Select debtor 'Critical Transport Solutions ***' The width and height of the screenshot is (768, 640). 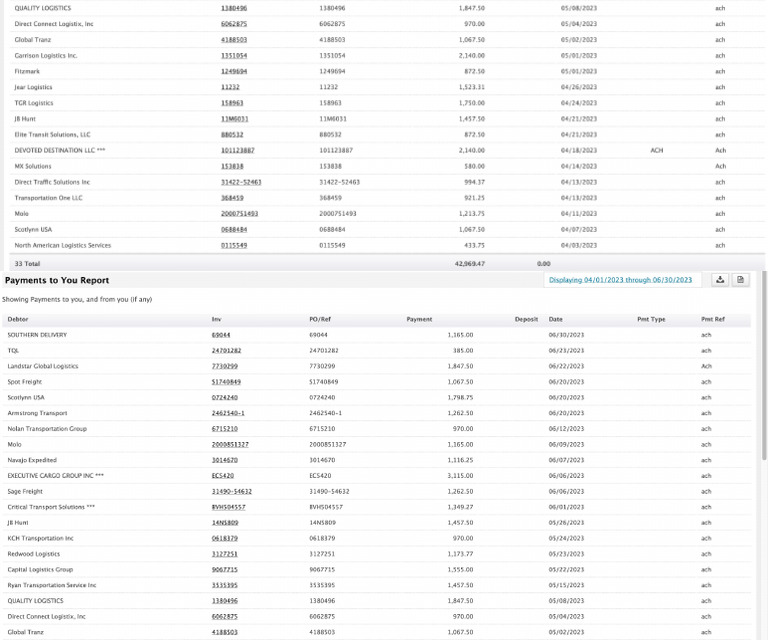(51, 507)
